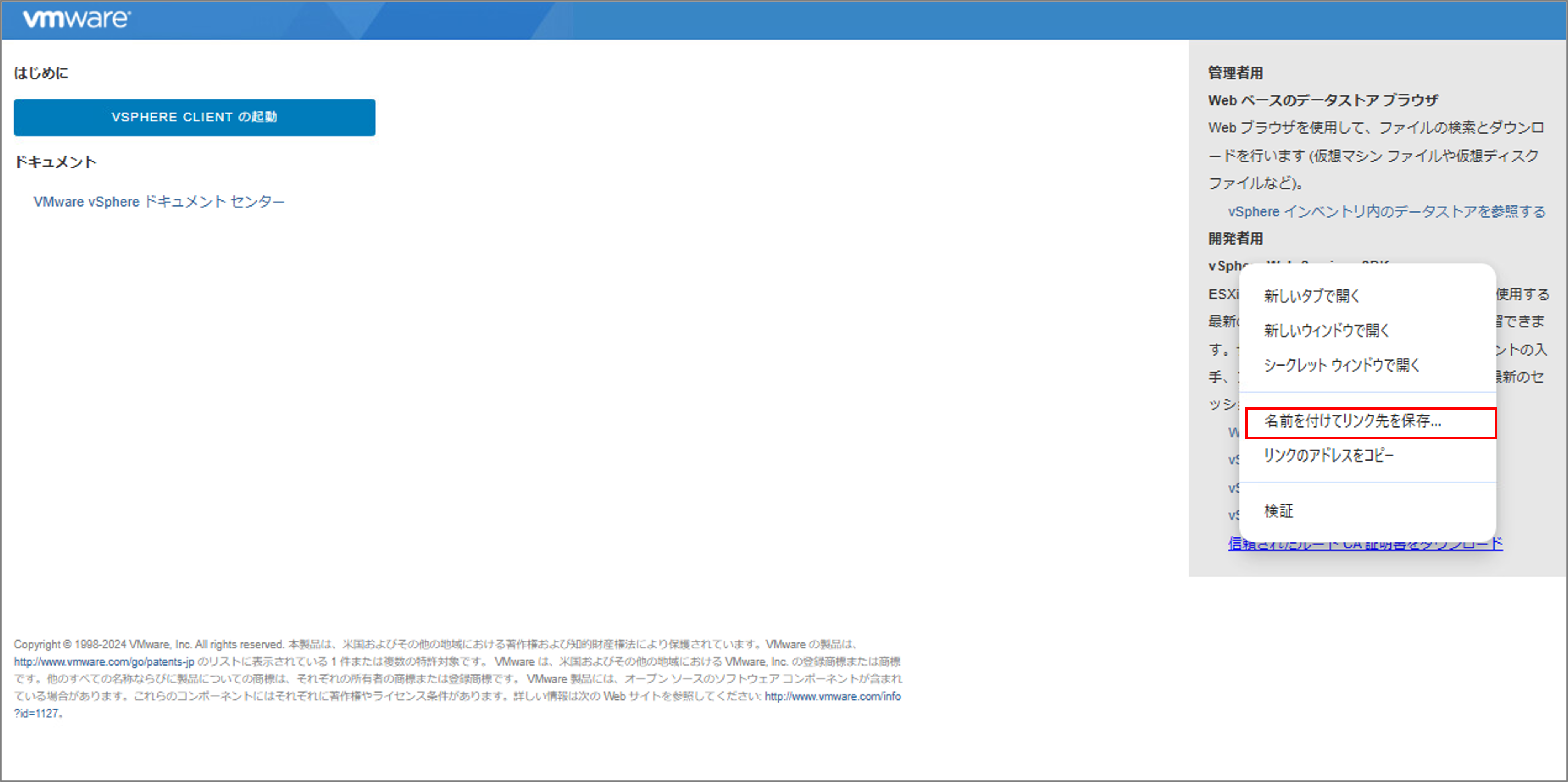Open the vmware.com/go/patents-jp footer link
Screen dimensions: 1568x782
(x=104, y=661)
